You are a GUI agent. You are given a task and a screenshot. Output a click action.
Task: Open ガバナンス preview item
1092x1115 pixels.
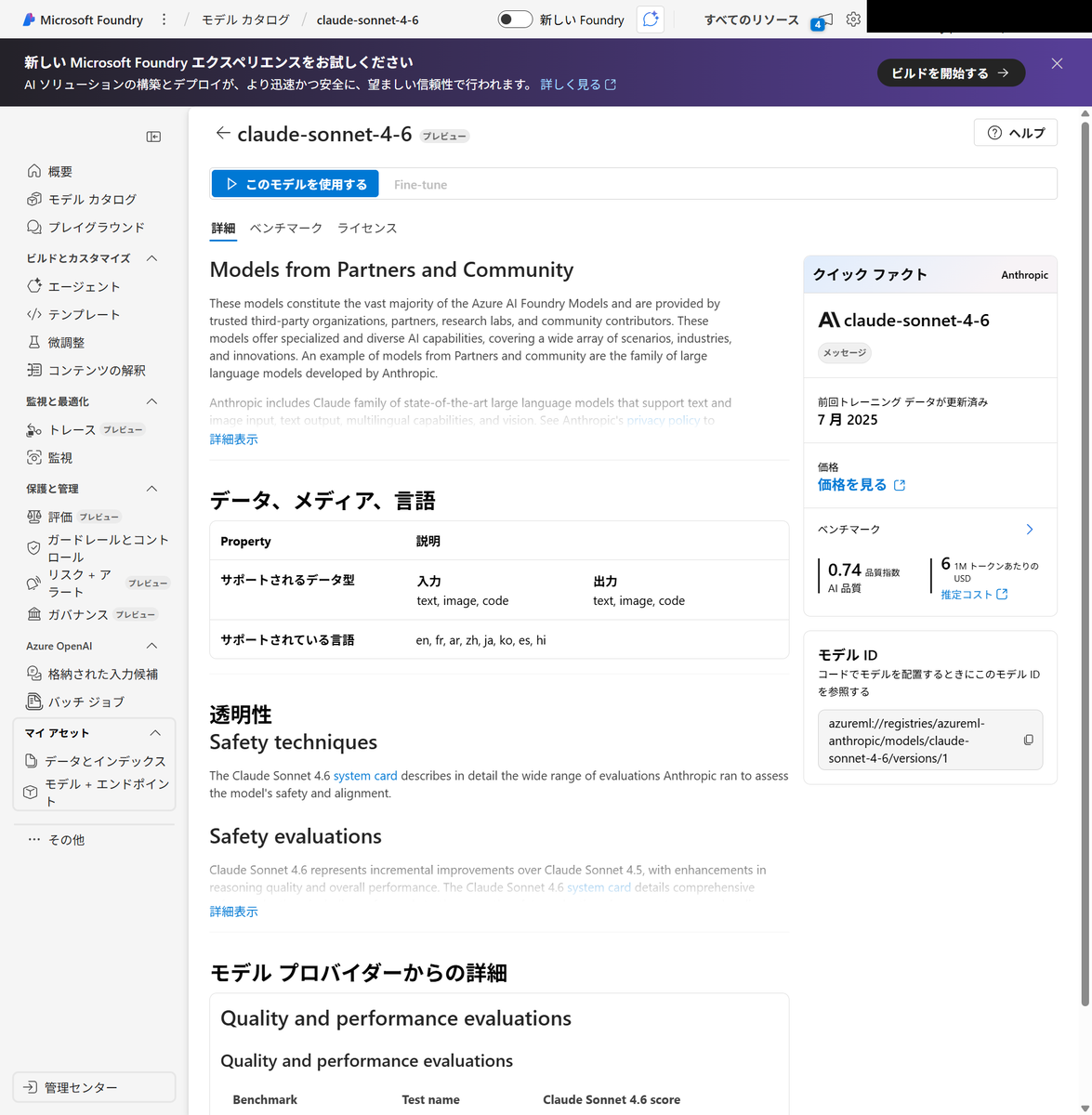[94, 614]
